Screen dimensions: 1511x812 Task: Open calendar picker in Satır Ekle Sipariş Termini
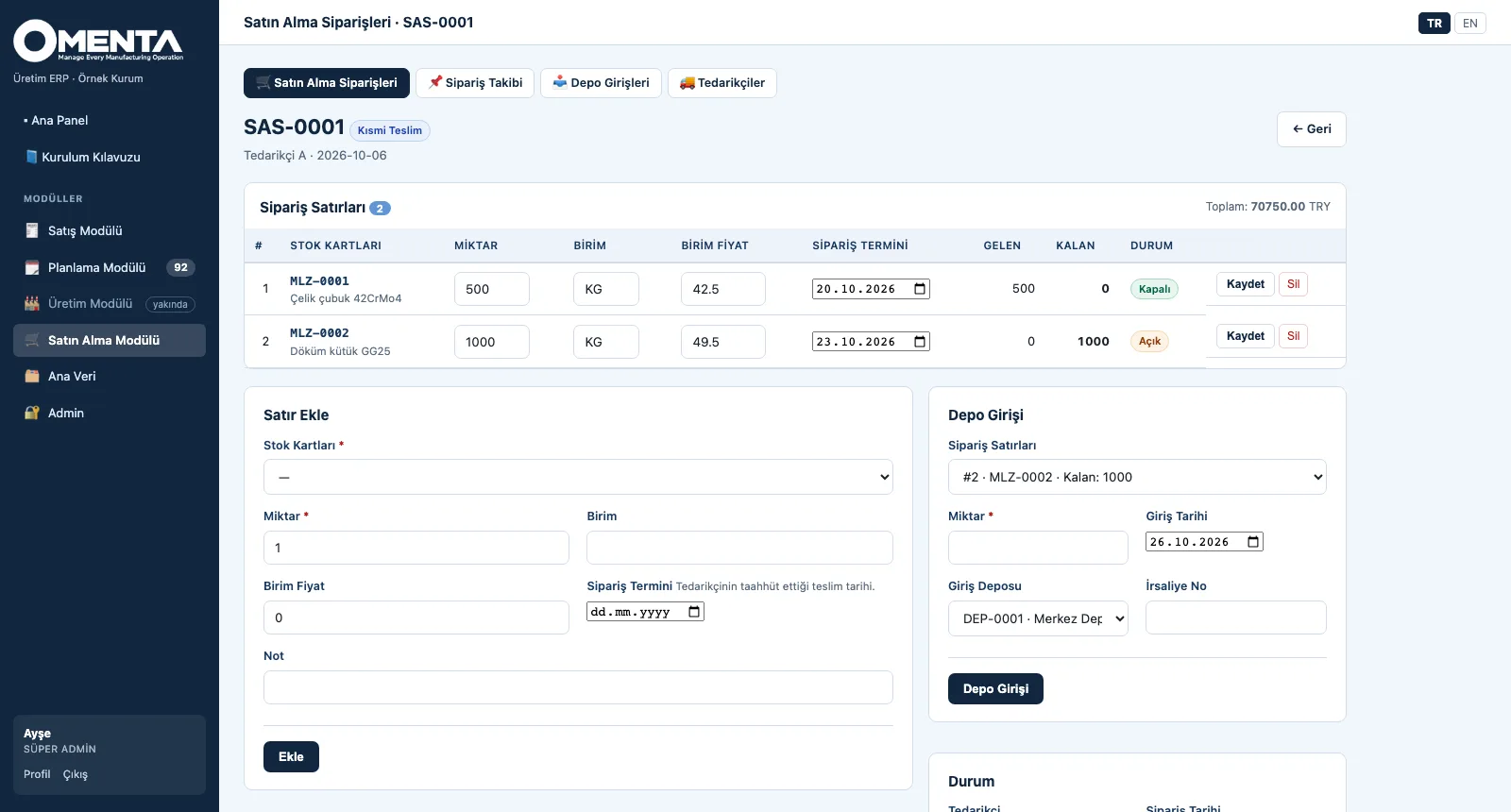coord(694,612)
